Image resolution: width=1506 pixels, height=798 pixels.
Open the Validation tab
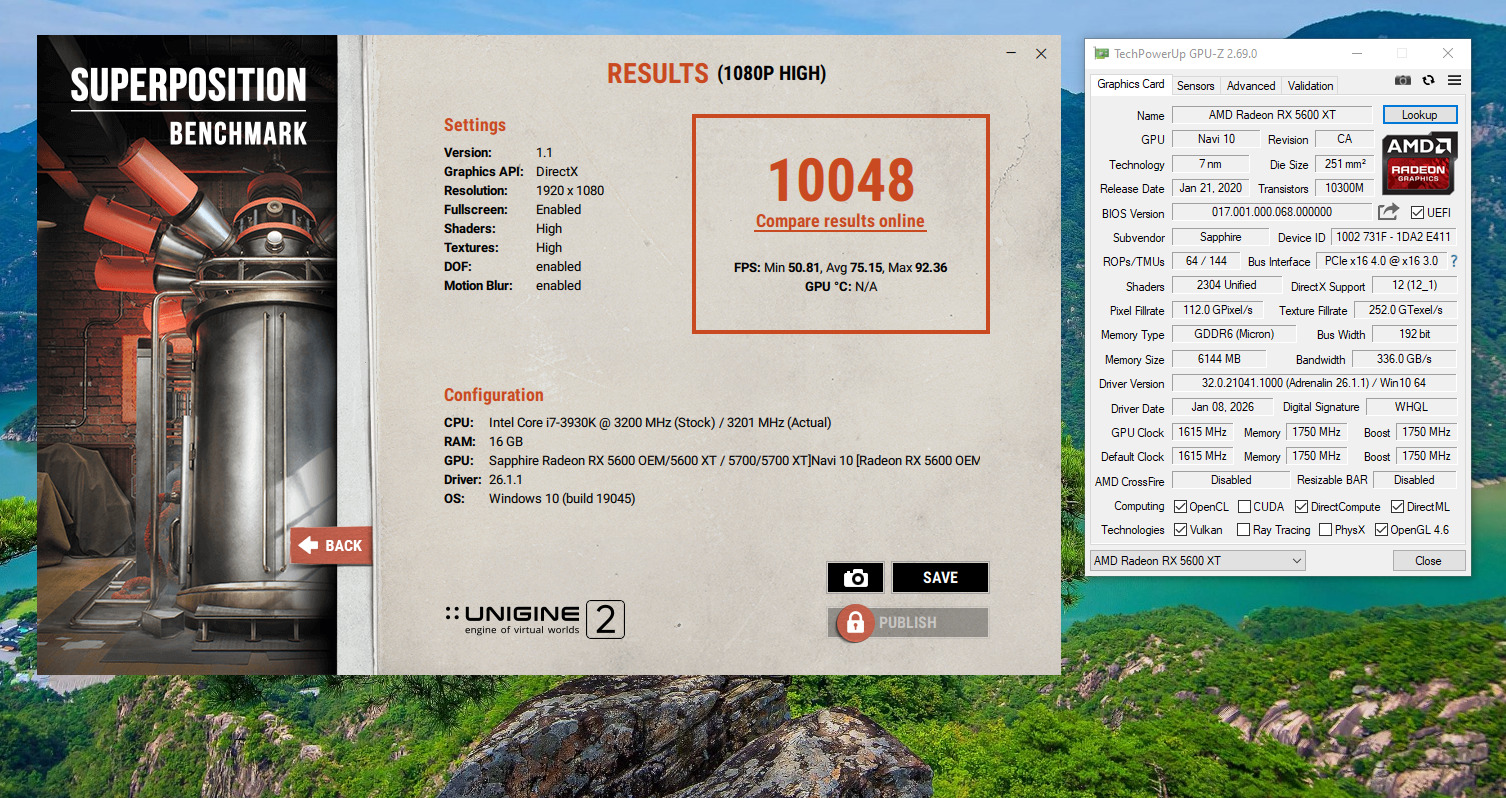pos(1310,86)
